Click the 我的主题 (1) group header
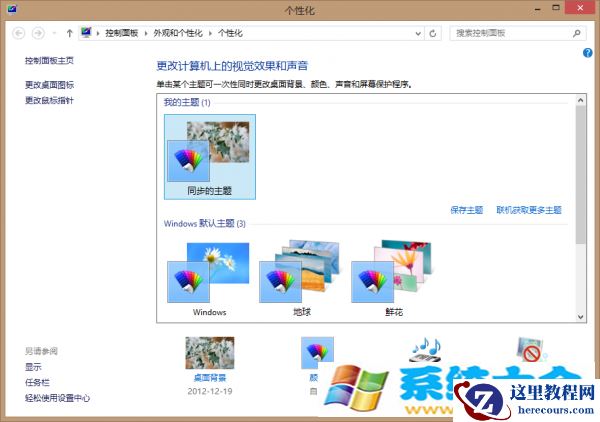600x422 pixels. click(x=187, y=103)
